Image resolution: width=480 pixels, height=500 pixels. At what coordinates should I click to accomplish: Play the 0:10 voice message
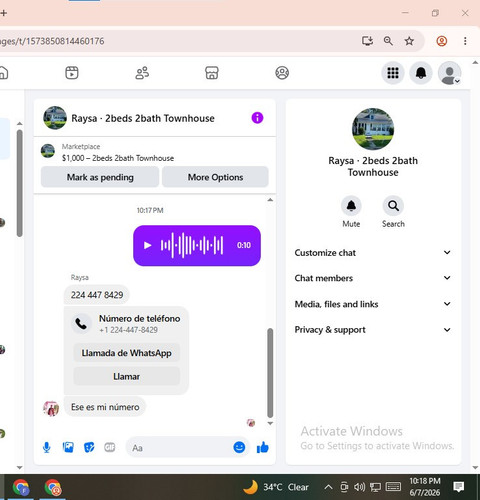147,245
